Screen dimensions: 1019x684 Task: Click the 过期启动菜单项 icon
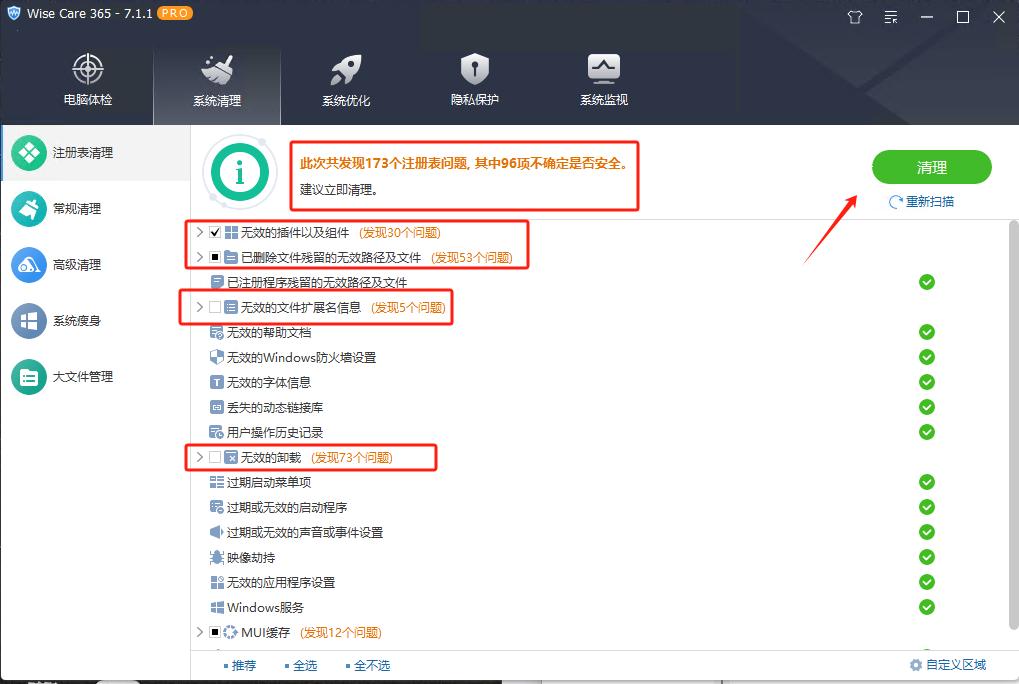[x=217, y=482]
